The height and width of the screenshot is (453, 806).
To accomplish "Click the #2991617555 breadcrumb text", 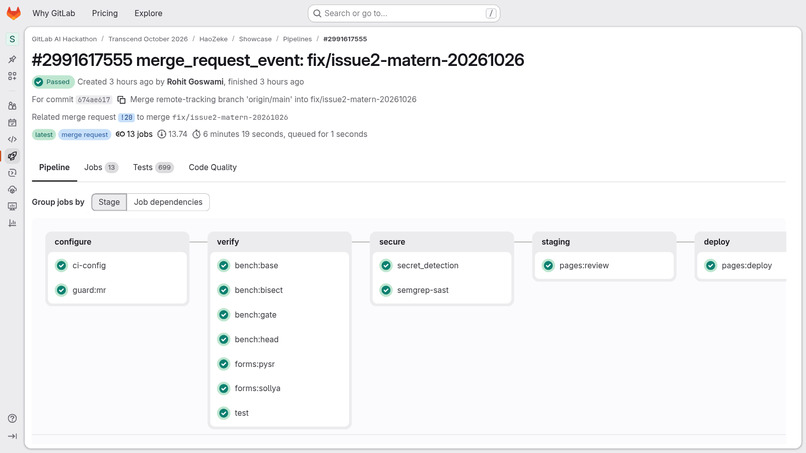I will pyautogui.click(x=345, y=39).
